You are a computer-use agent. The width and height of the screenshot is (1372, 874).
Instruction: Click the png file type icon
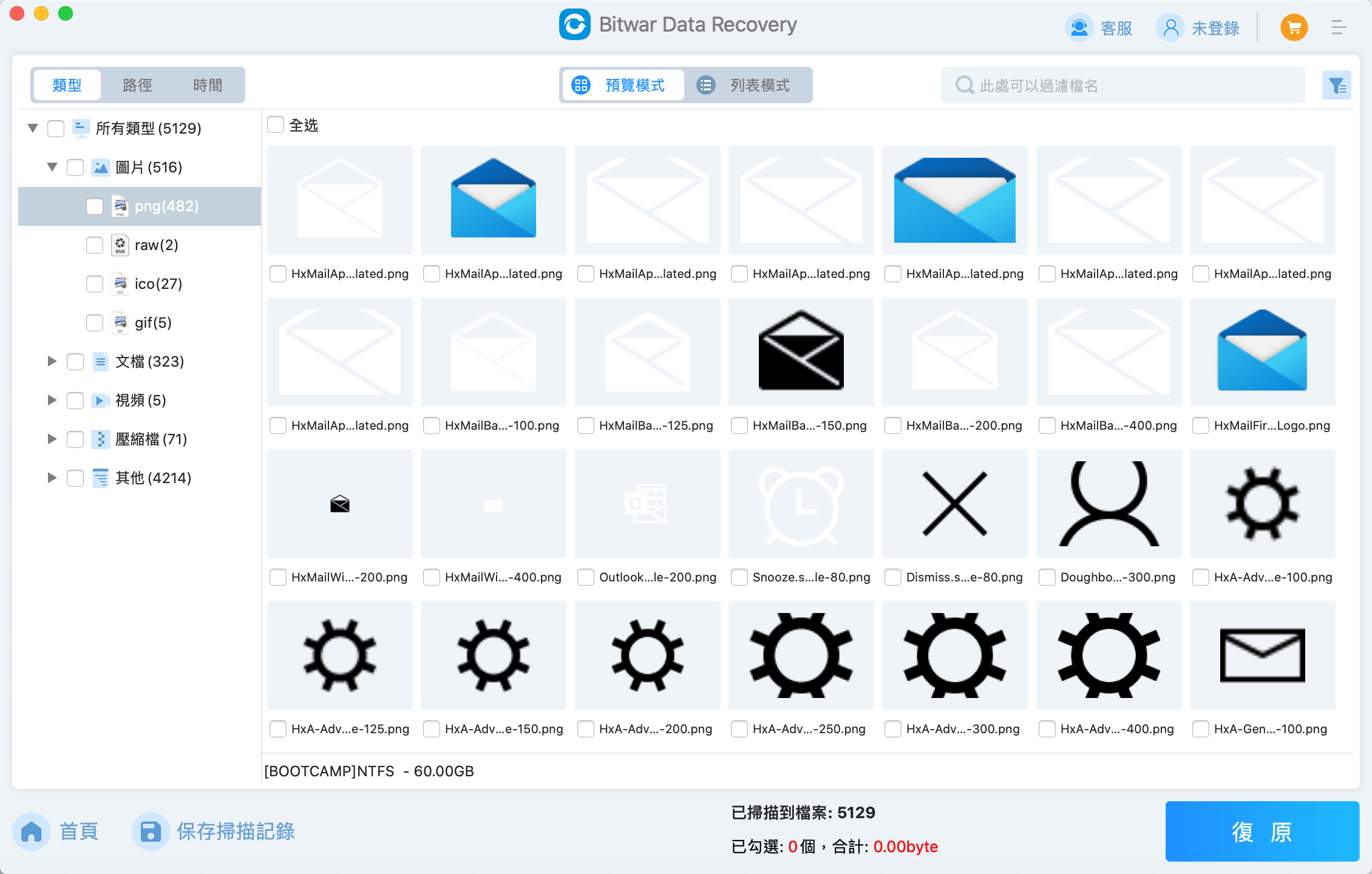(120, 206)
